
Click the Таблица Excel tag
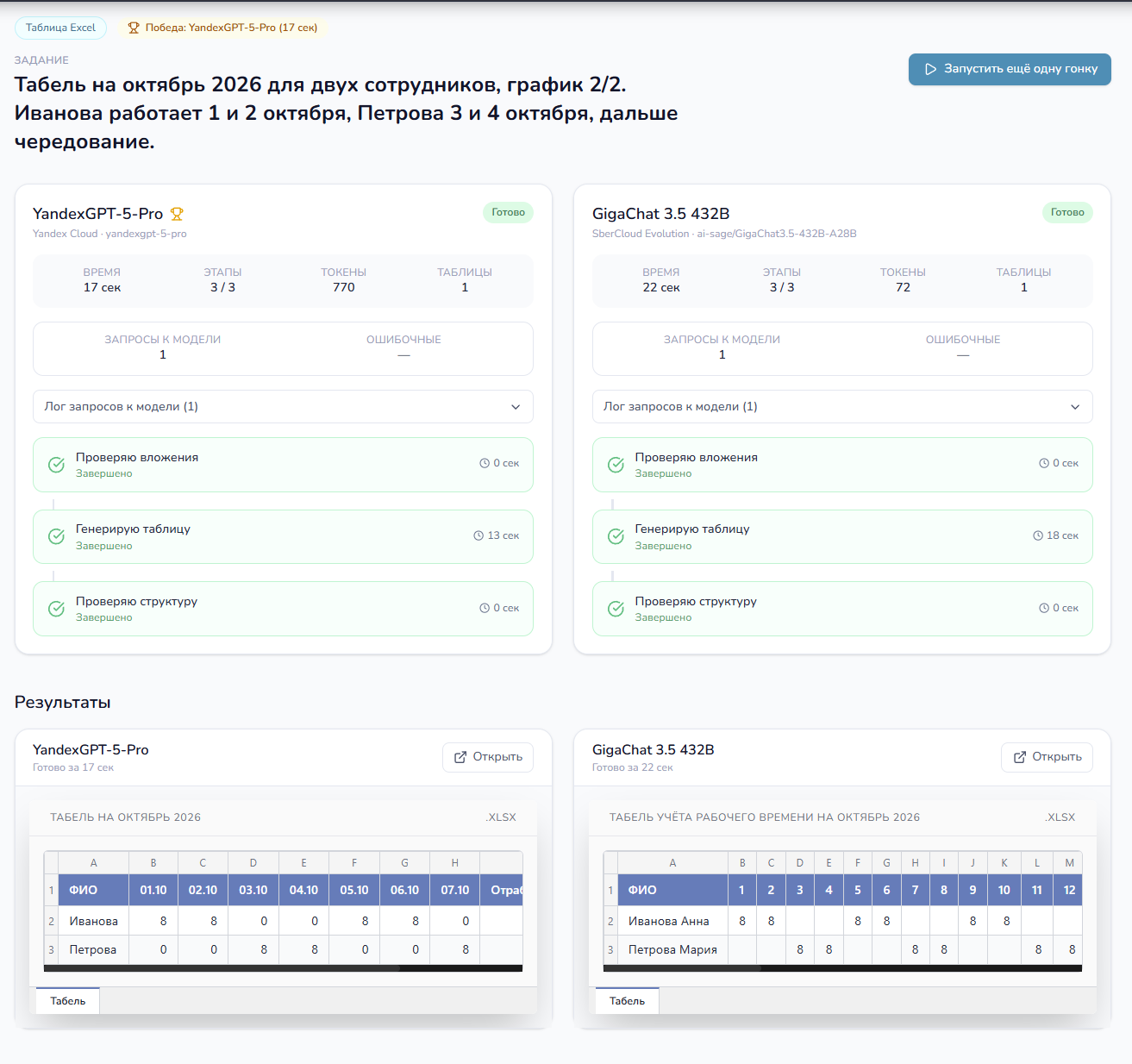(x=60, y=28)
